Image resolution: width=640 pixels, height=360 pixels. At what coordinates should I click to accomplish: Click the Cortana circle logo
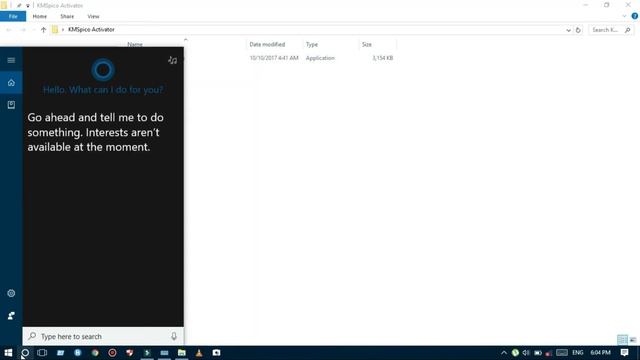click(x=103, y=70)
